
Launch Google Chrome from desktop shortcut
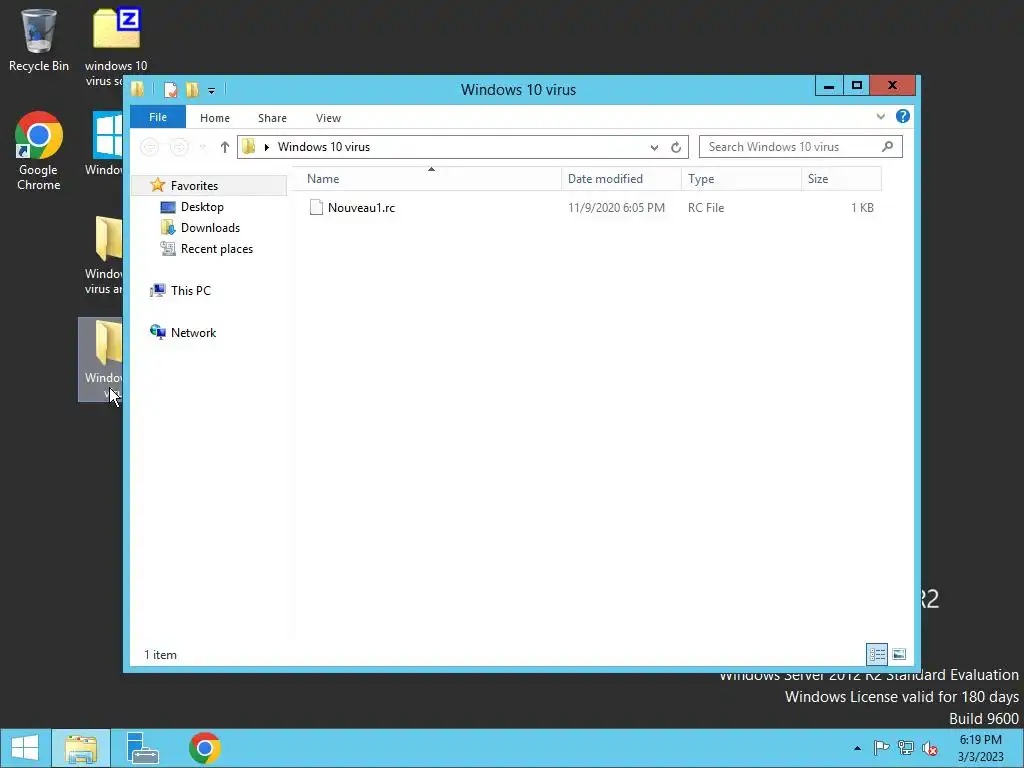39,151
